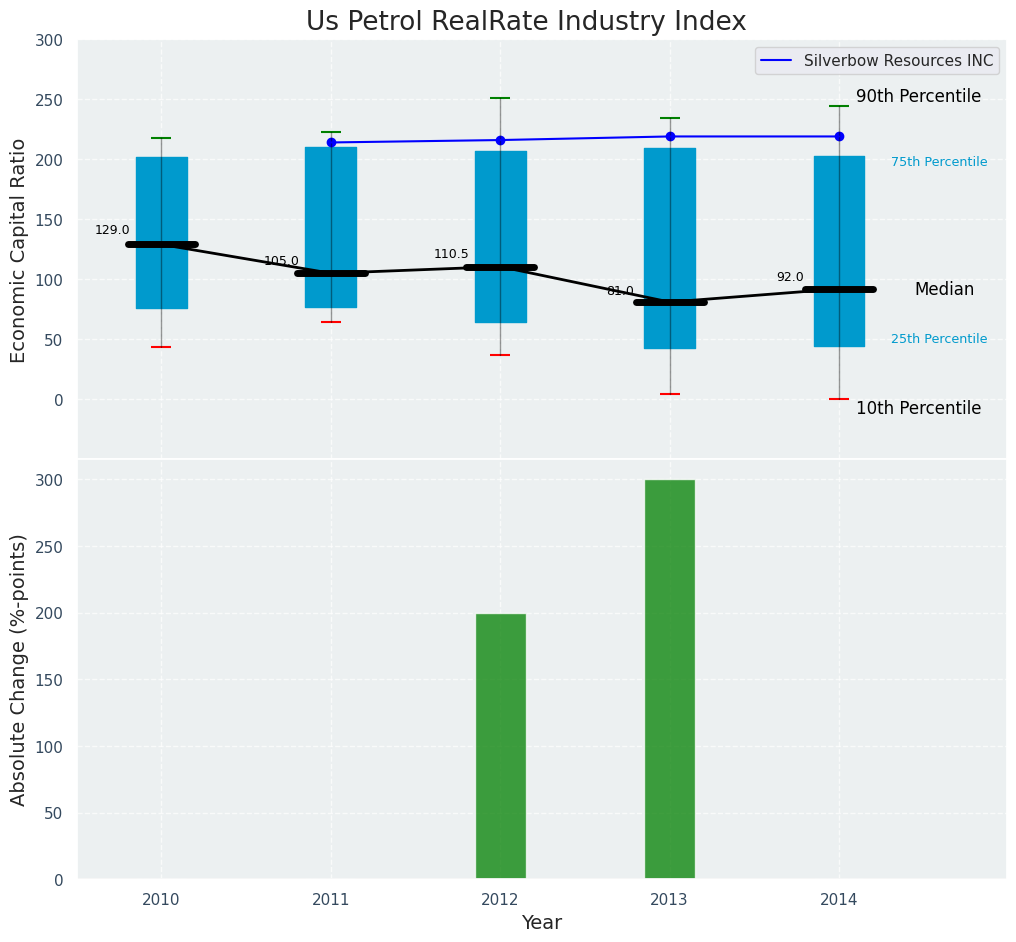The image size is (1016, 942).
Task: Click the 250 tick on the lower y-axis
Action: pyautogui.click(x=50, y=547)
